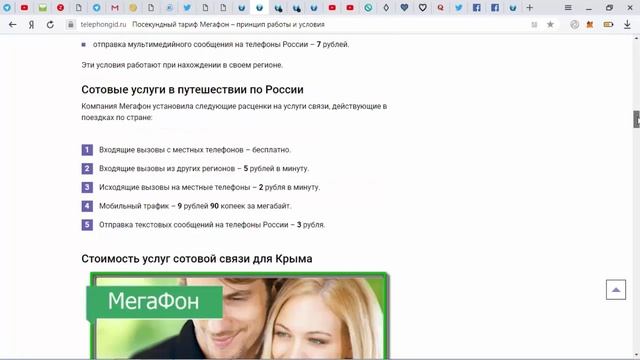
Task: Open the downloads panel
Action: [627, 24]
